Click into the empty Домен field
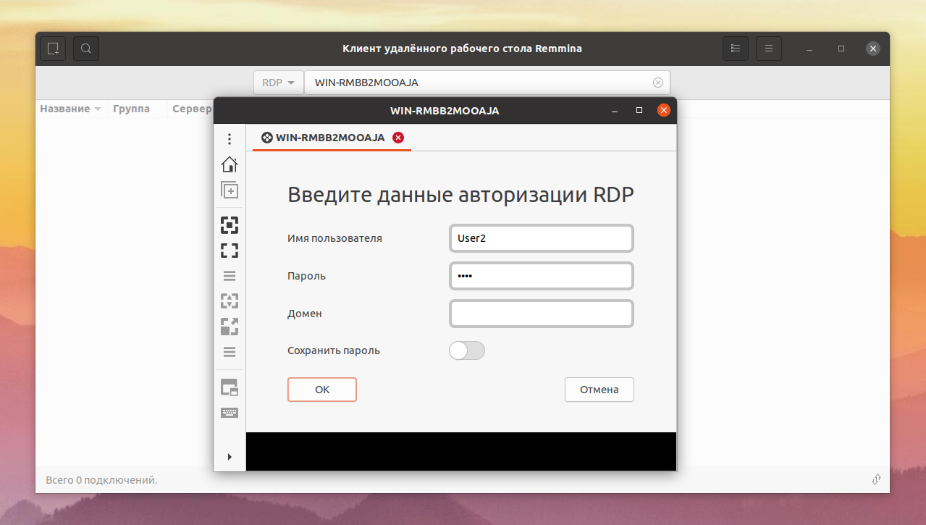 [x=541, y=314]
